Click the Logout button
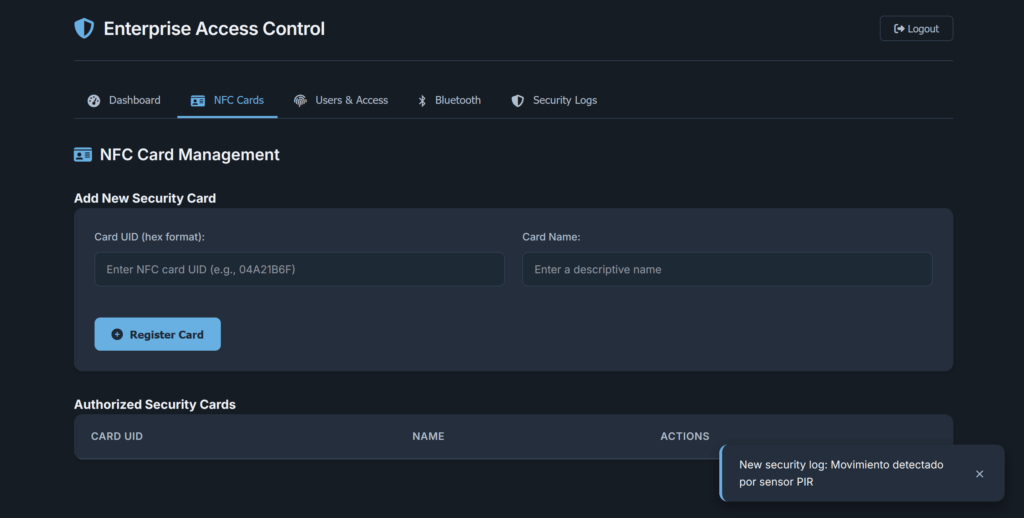 [x=916, y=29]
